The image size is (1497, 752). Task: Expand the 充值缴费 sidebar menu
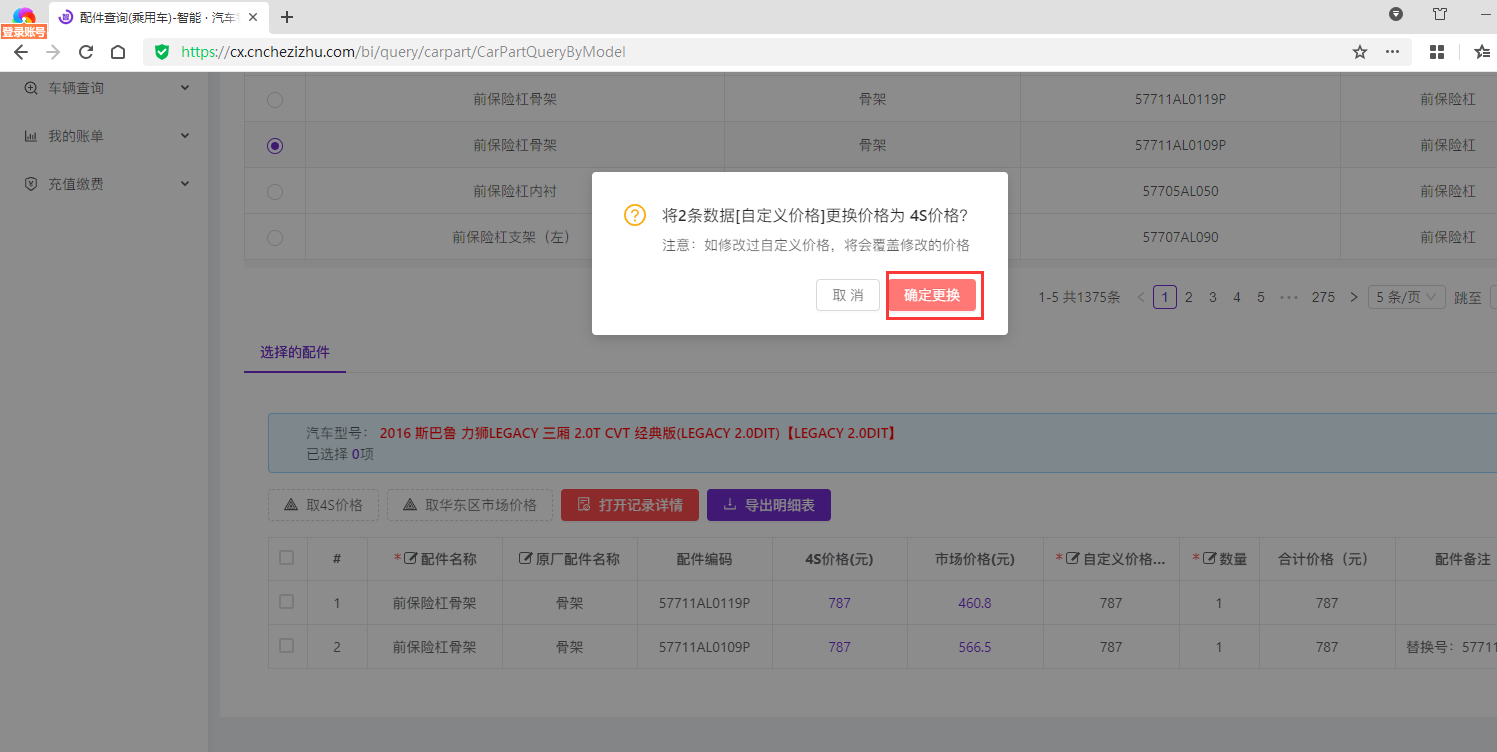point(185,184)
